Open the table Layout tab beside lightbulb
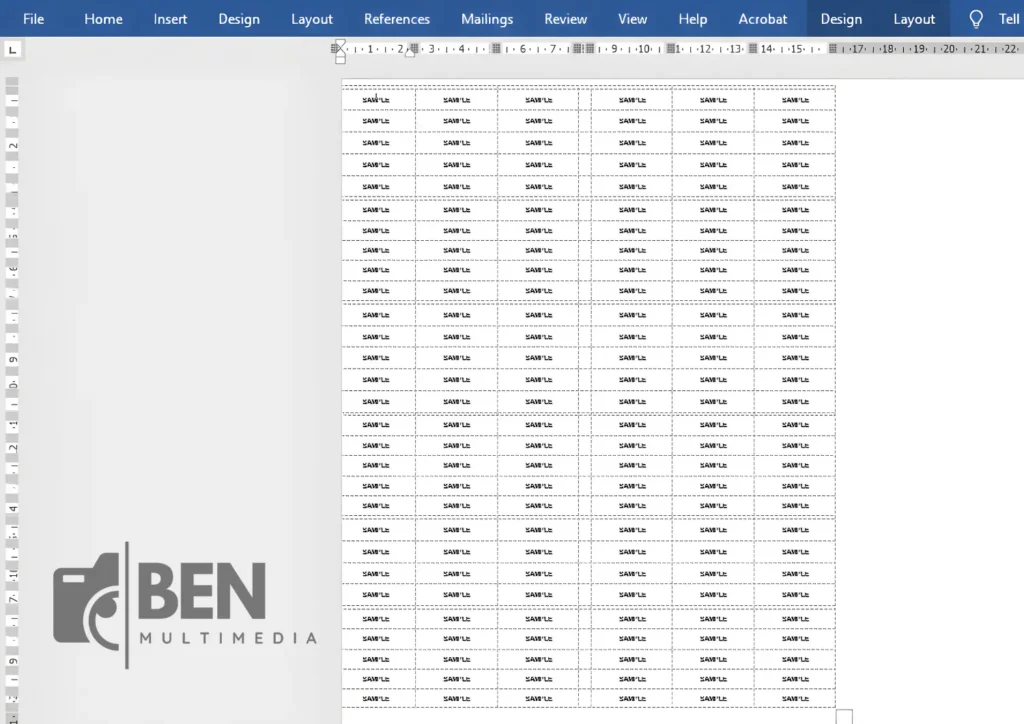This screenshot has width=1024, height=724. click(x=914, y=19)
